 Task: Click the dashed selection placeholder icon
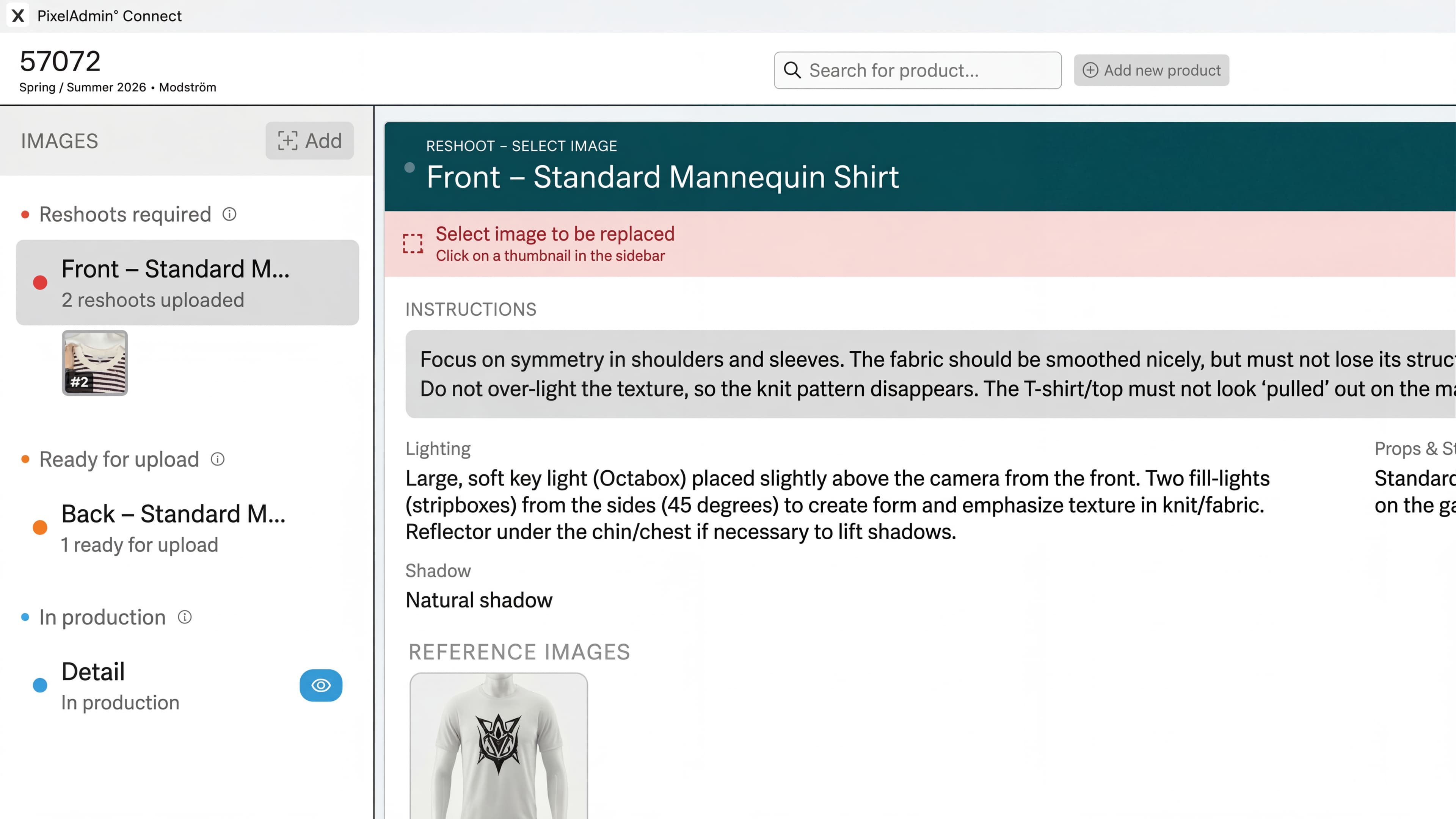(413, 243)
